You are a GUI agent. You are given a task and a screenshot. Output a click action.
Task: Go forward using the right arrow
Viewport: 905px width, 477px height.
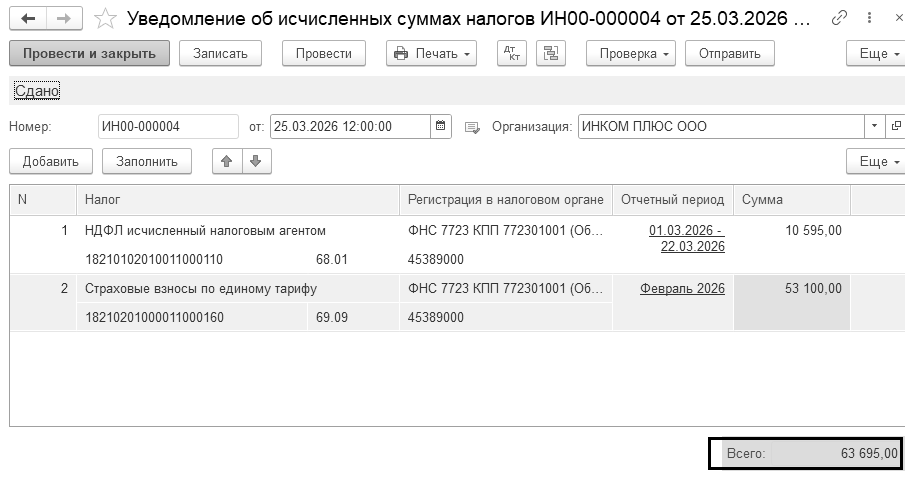tap(63, 18)
